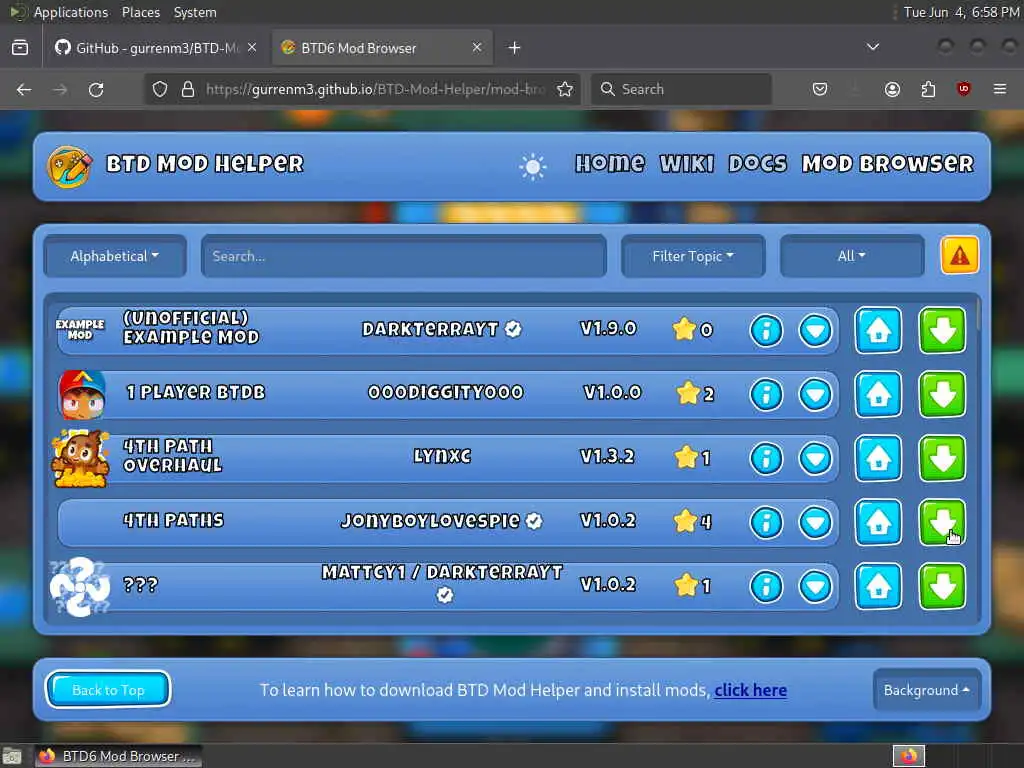Download the 4th Paths mod
The height and width of the screenshot is (768, 1024).
point(942,522)
